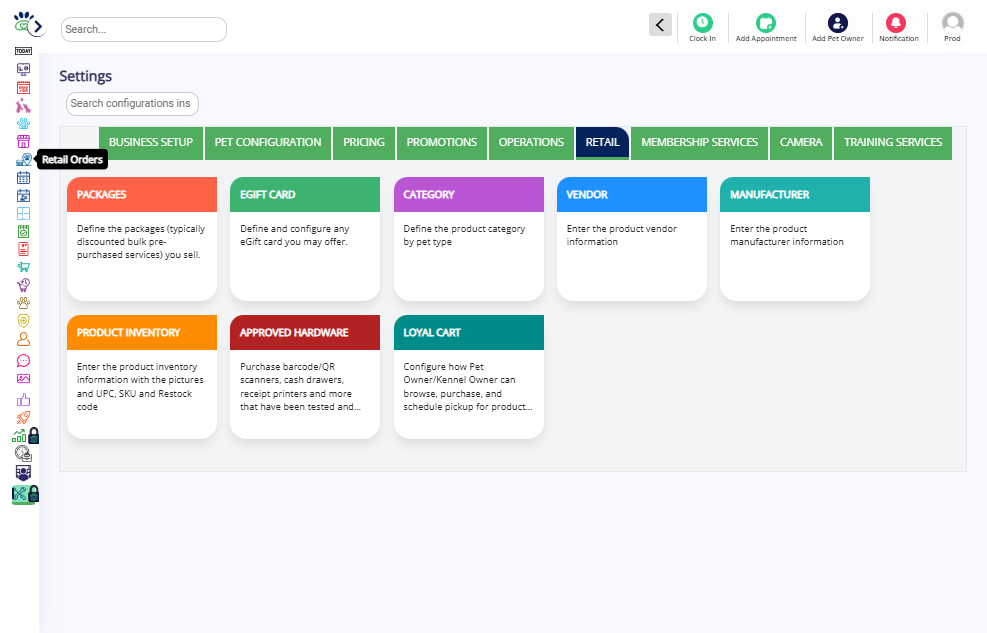
Task: Open the Packages settings card
Action: [142, 238]
